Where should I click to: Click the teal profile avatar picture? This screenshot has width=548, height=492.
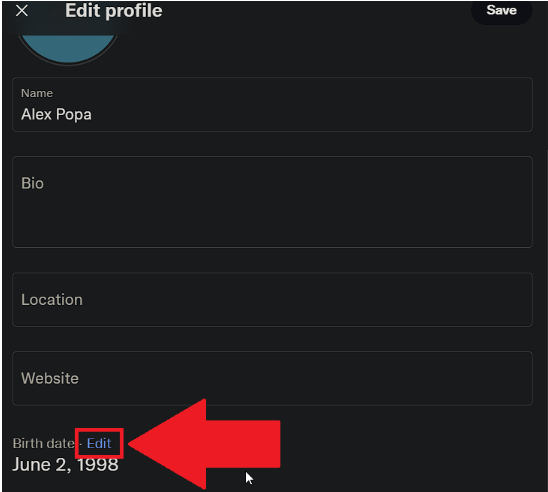(68, 49)
